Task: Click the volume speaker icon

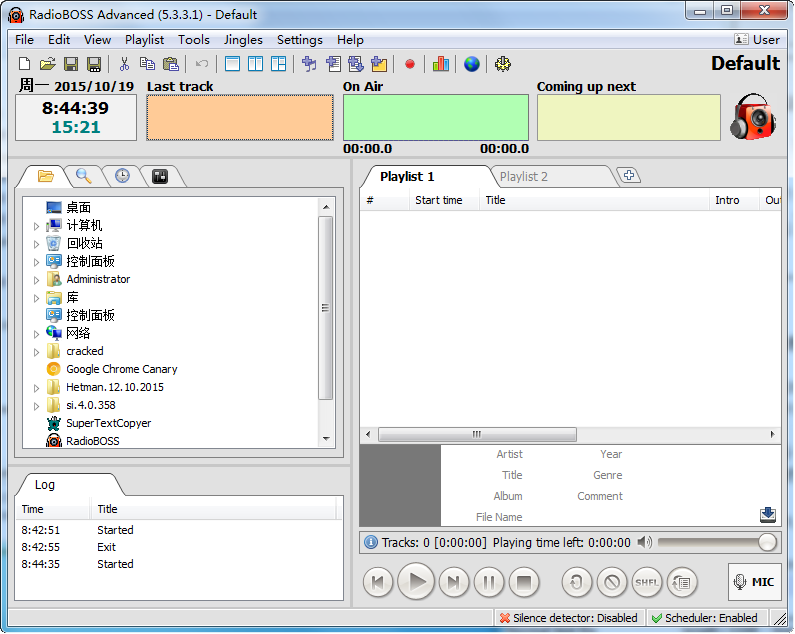Action: [x=645, y=542]
